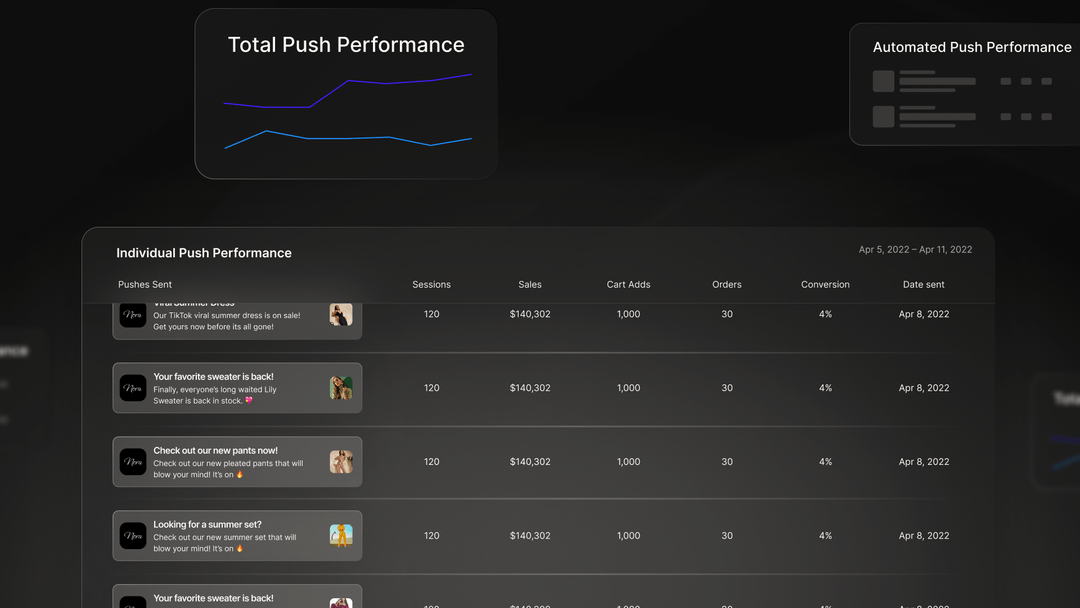Open 'Check out our new pants now!' push
Image resolution: width=1080 pixels, height=608 pixels.
point(238,462)
